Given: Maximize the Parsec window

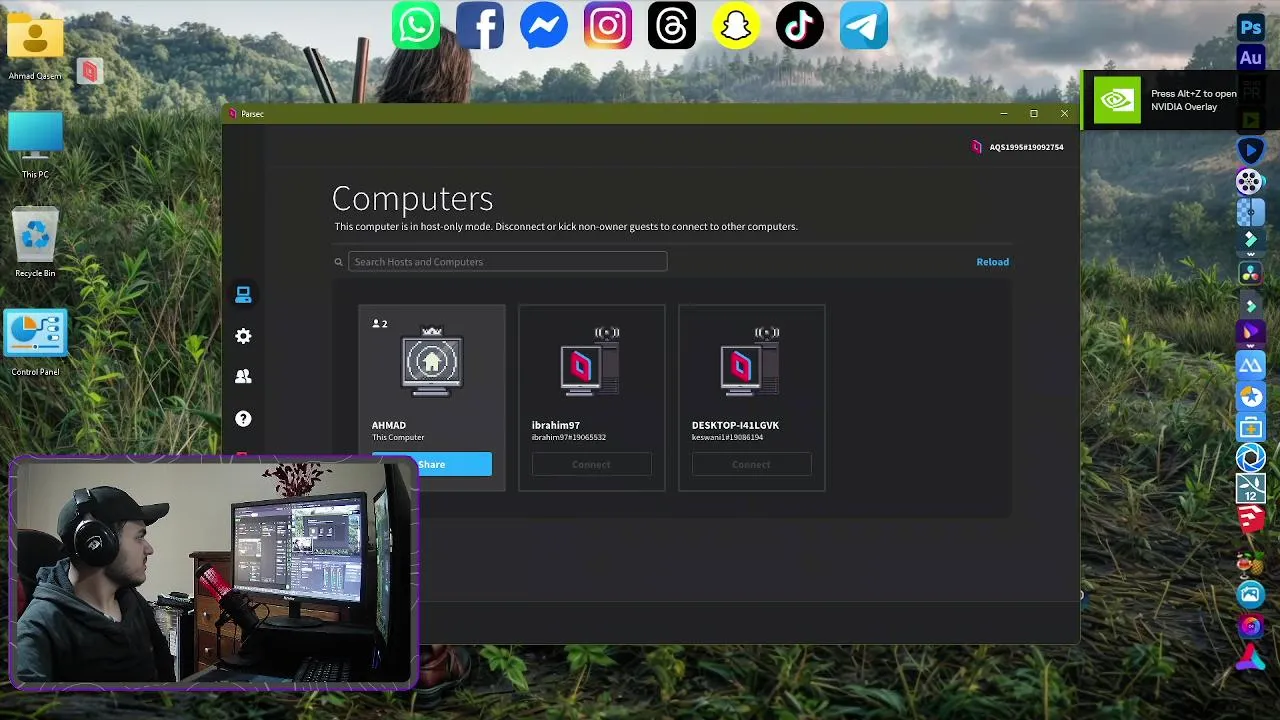Looking at the screenshot, I should tap(1033, 114).
